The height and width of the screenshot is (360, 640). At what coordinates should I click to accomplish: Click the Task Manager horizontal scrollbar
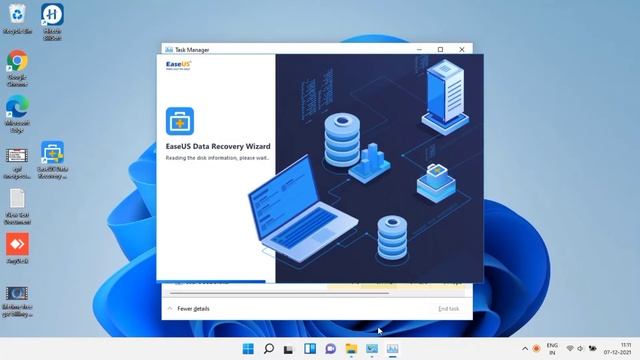[x=279, y=293]
